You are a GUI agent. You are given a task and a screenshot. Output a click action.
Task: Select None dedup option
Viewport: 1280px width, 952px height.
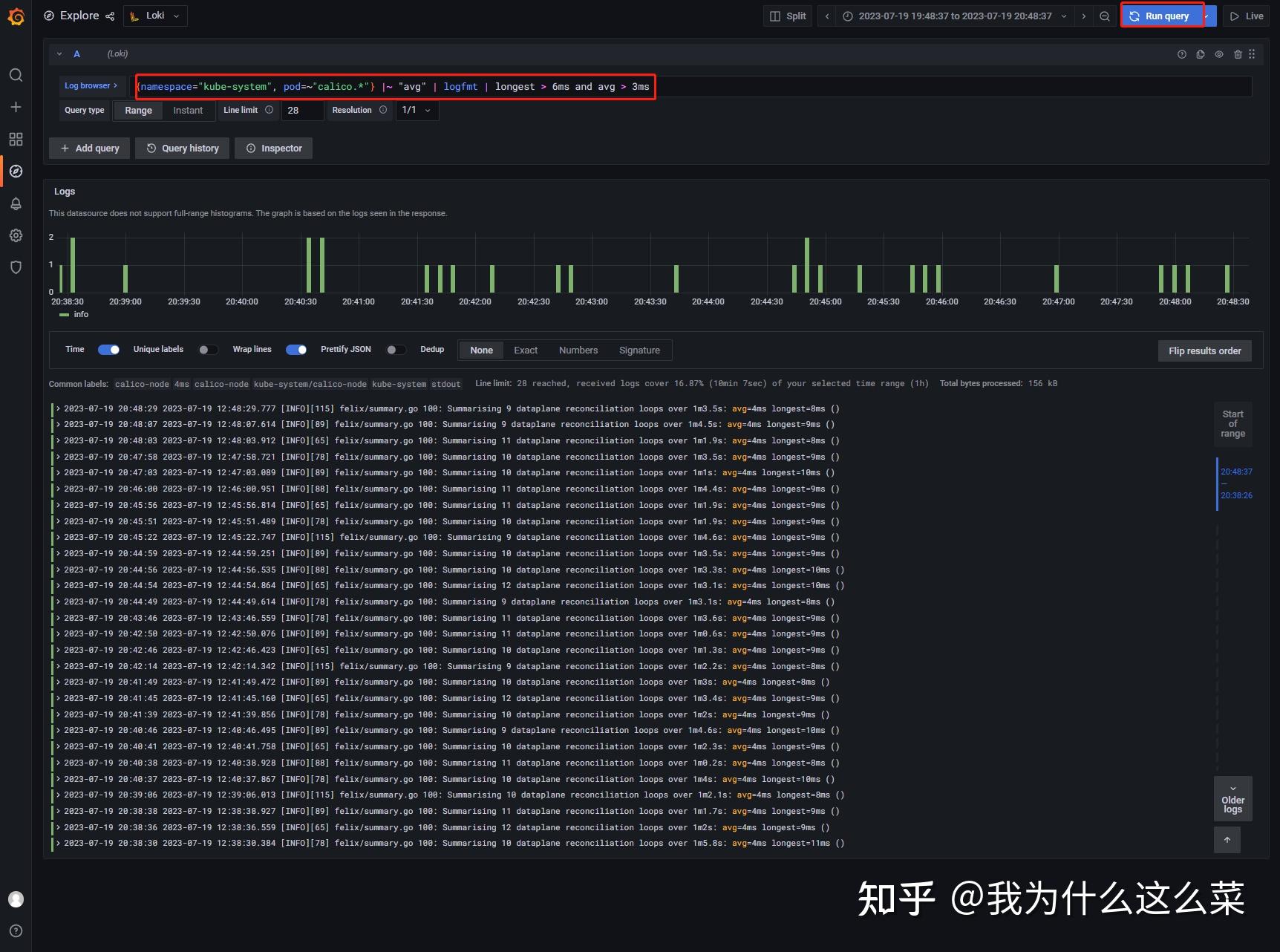[481, 351]
